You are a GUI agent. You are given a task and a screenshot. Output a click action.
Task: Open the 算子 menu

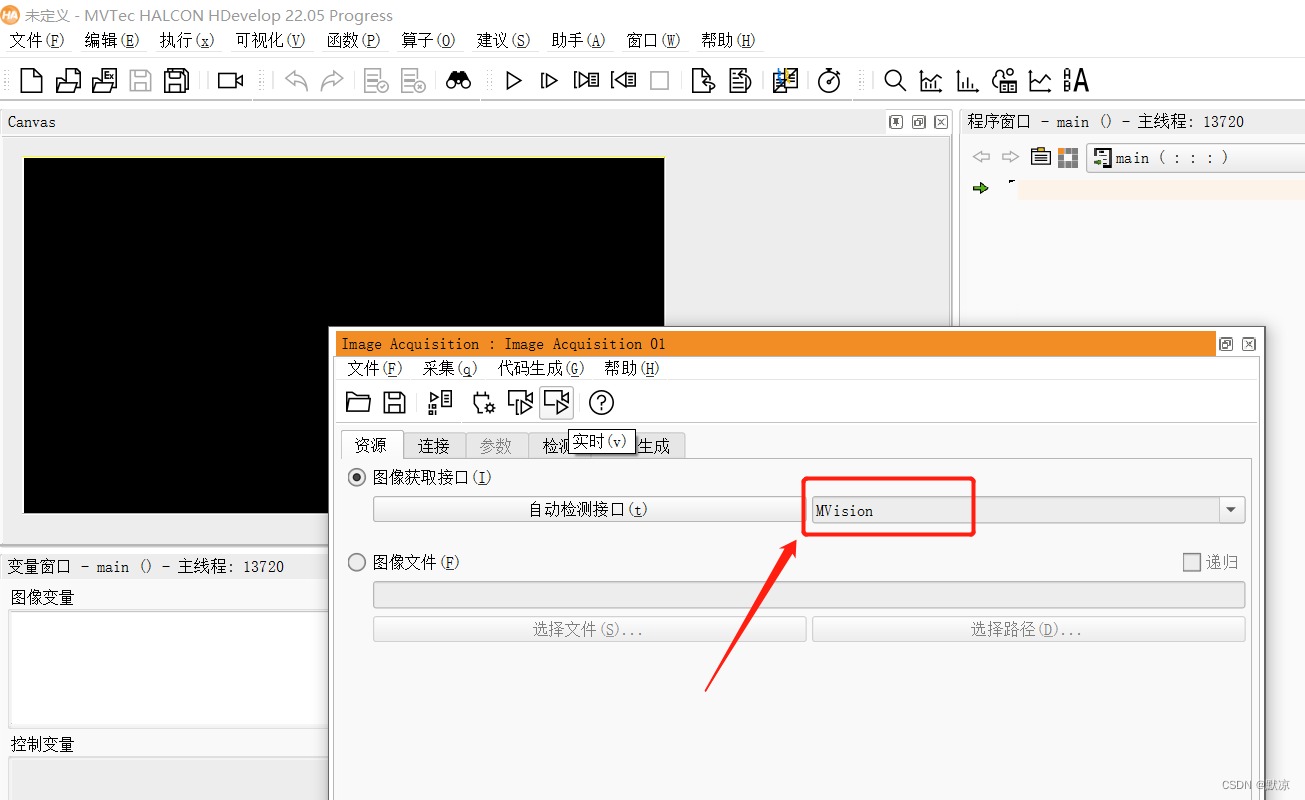(428, 40)
